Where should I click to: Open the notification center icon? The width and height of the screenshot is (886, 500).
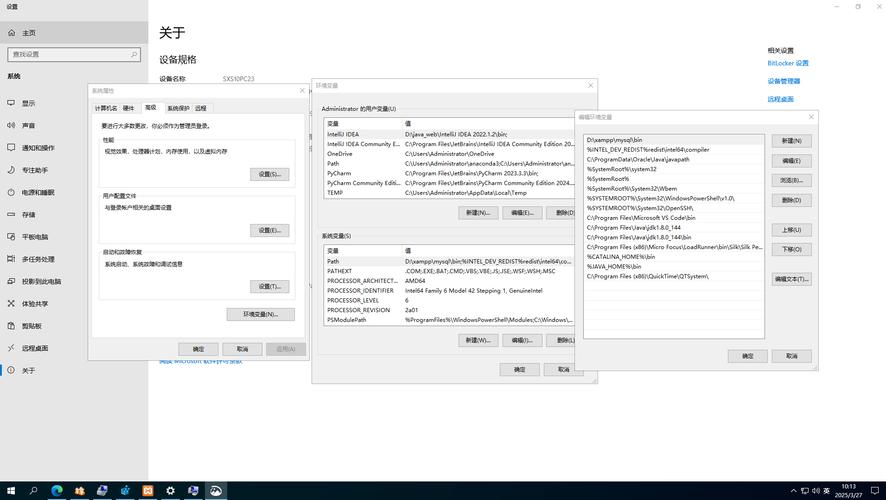(875, 490)
